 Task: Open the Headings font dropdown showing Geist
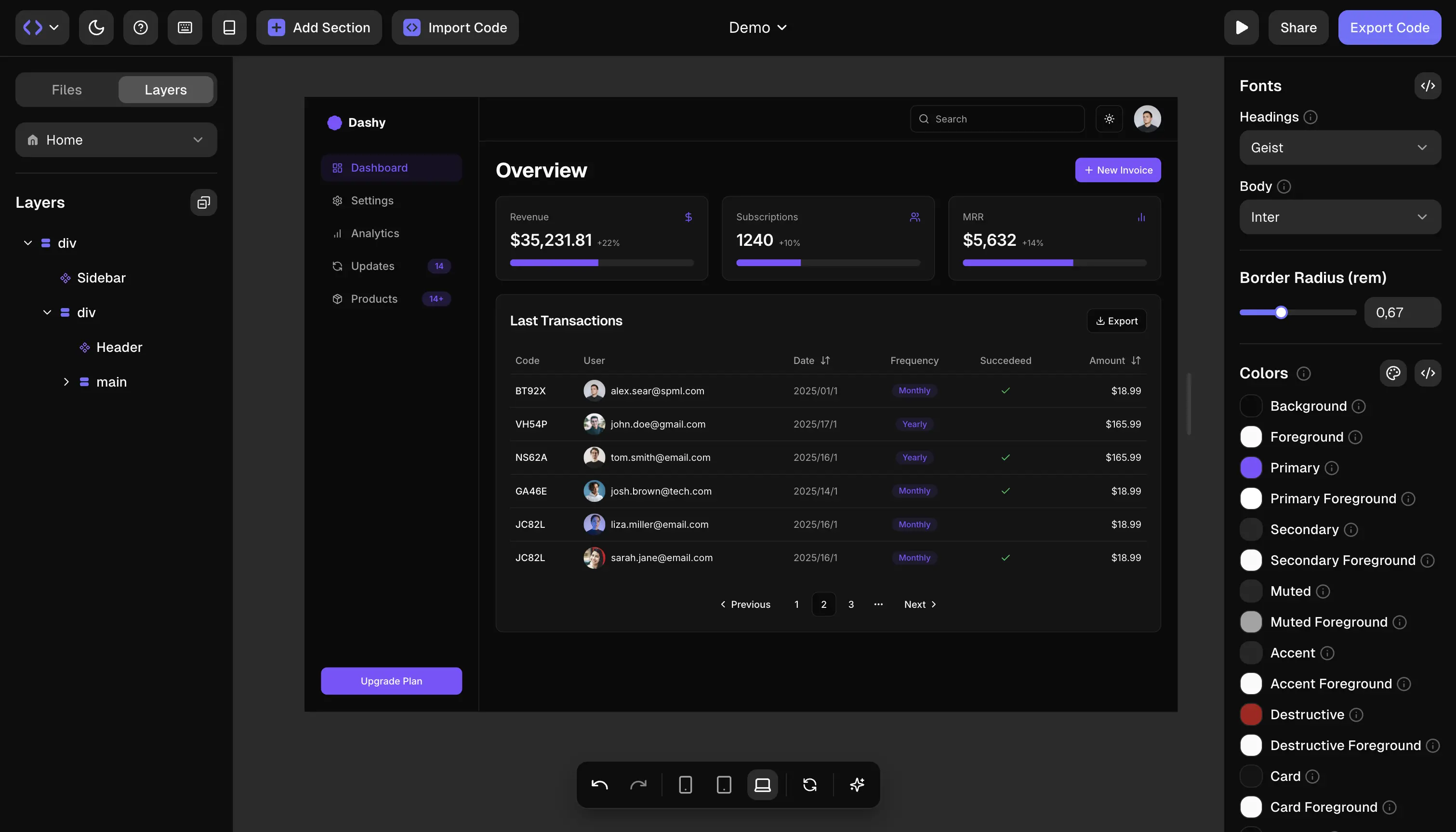tap(1340, 148)
